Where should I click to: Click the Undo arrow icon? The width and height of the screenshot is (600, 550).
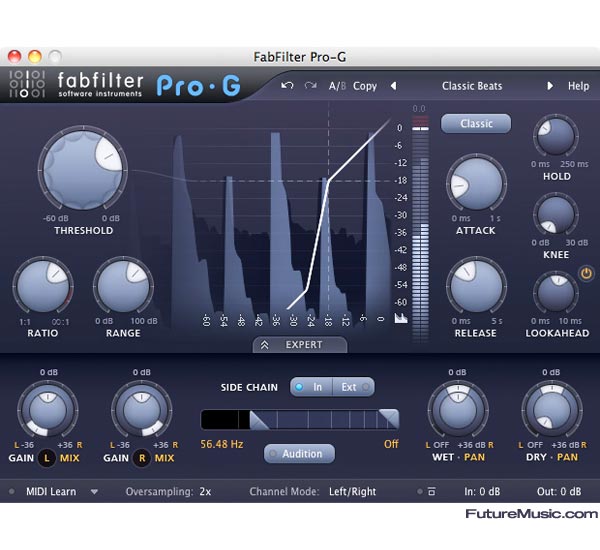point(287,85)
